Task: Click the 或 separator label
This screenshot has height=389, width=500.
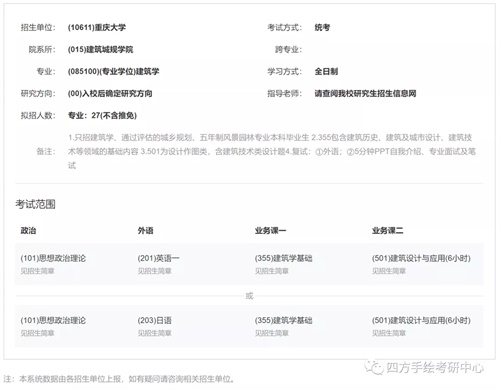Action: coord(249,296)
